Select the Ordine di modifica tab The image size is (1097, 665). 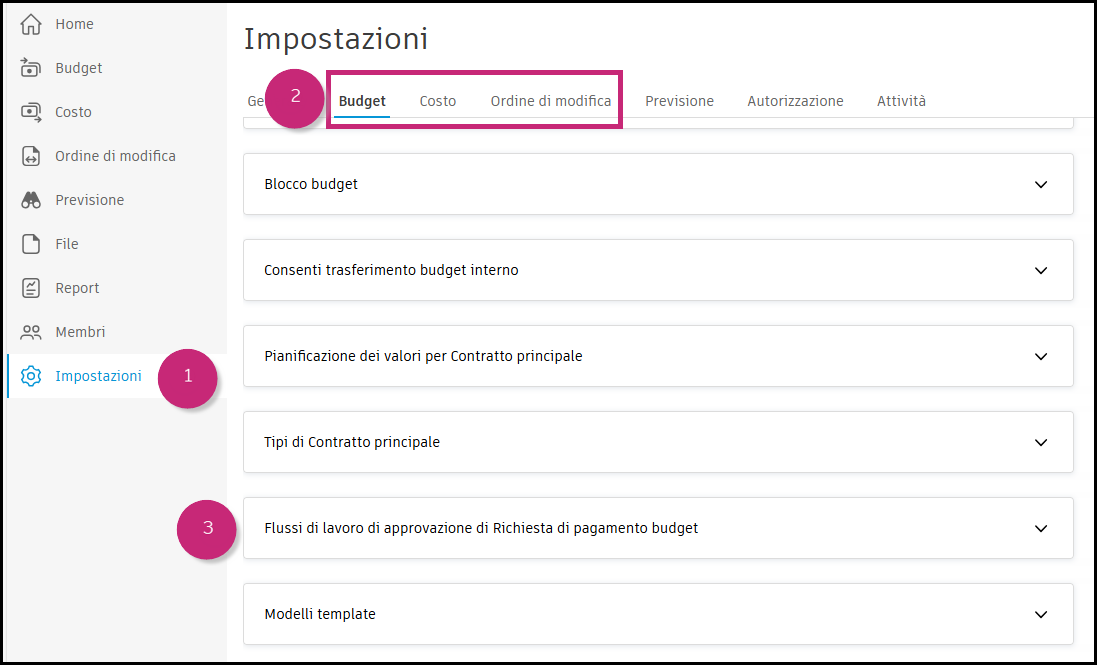[550, 100]
